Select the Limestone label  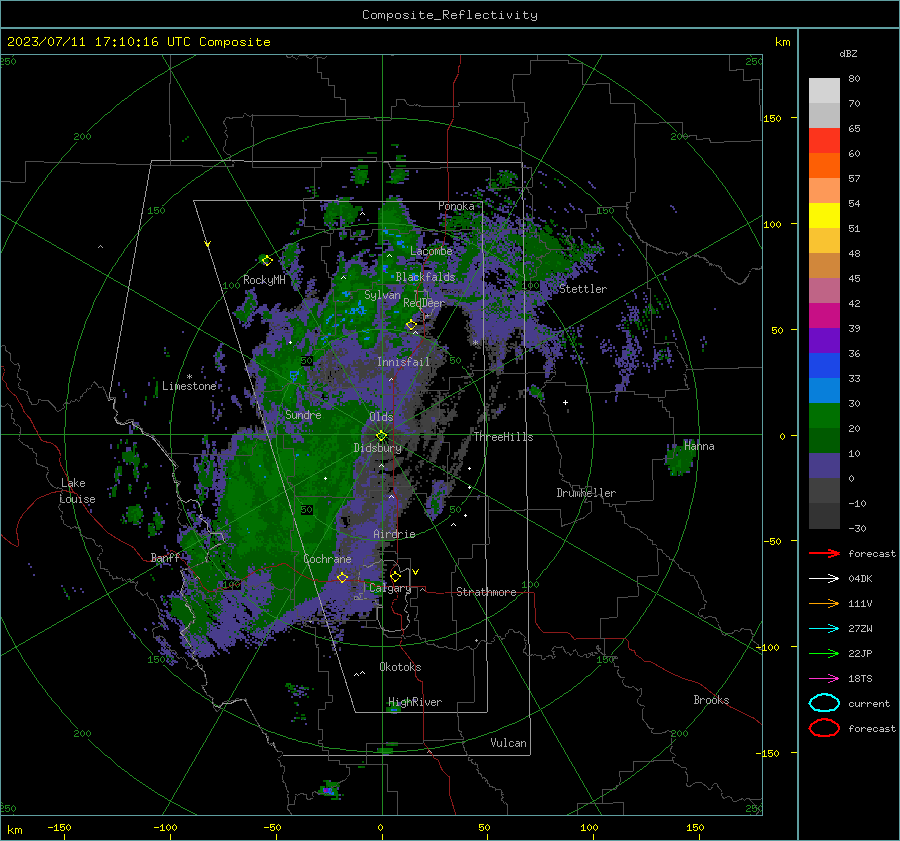189,386
